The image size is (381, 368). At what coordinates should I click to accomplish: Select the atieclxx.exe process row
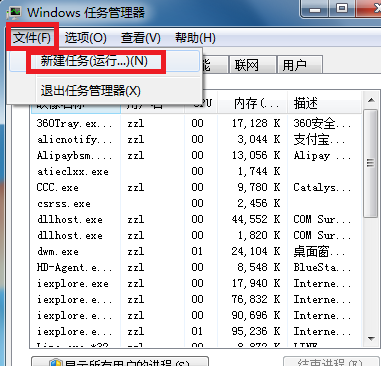[x=196, y=171]
